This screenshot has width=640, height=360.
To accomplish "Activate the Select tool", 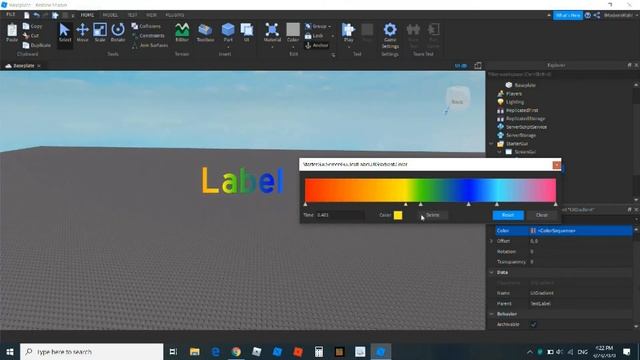I will click(x=64, y=32).
